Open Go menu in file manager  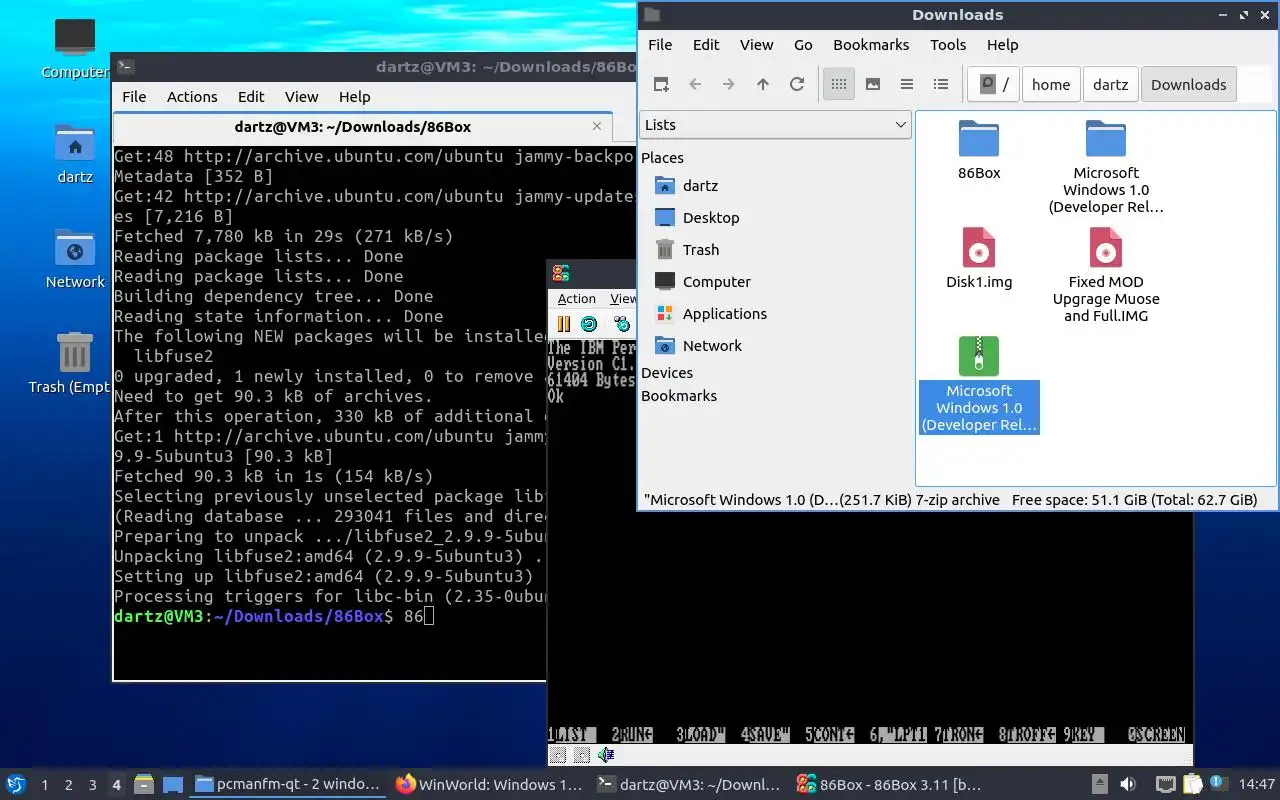coord(803,44)
